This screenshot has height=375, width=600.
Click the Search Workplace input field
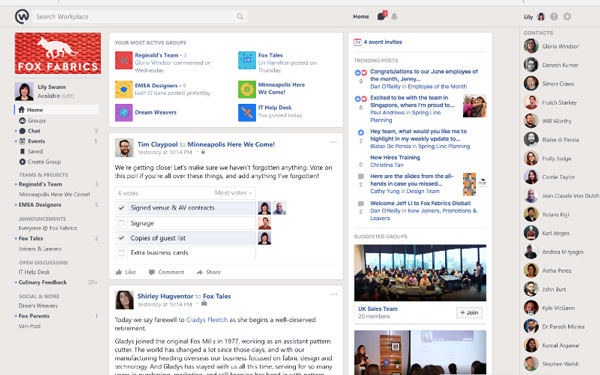click(139, 16)
